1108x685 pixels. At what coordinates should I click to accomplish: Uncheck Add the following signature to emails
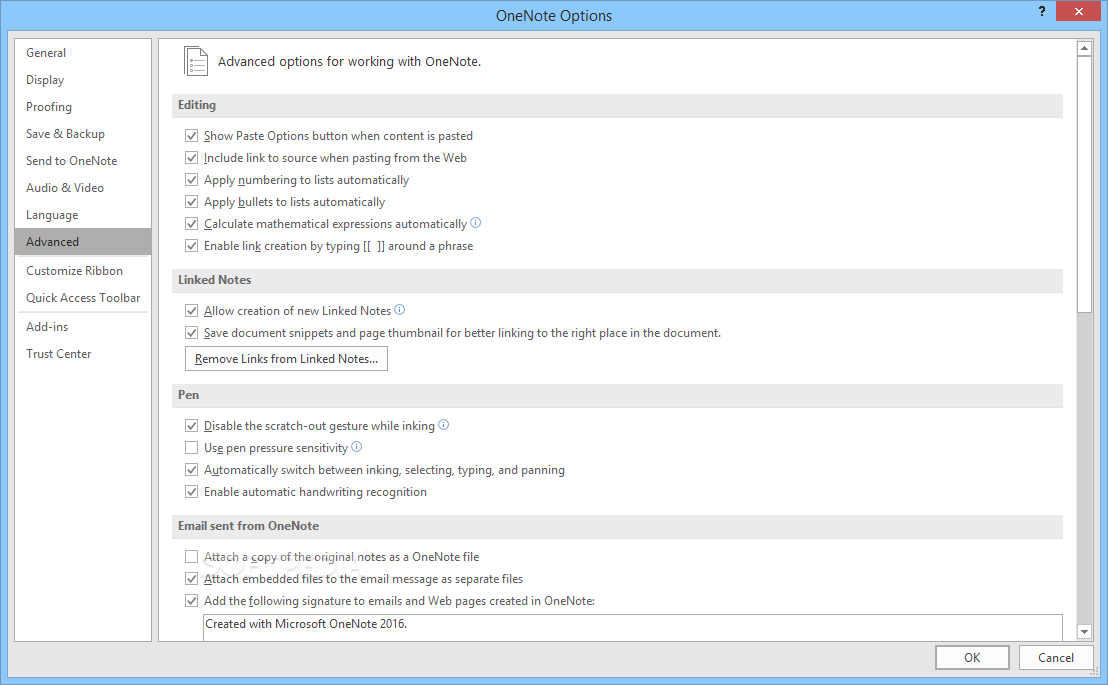(x=191, y=601)
